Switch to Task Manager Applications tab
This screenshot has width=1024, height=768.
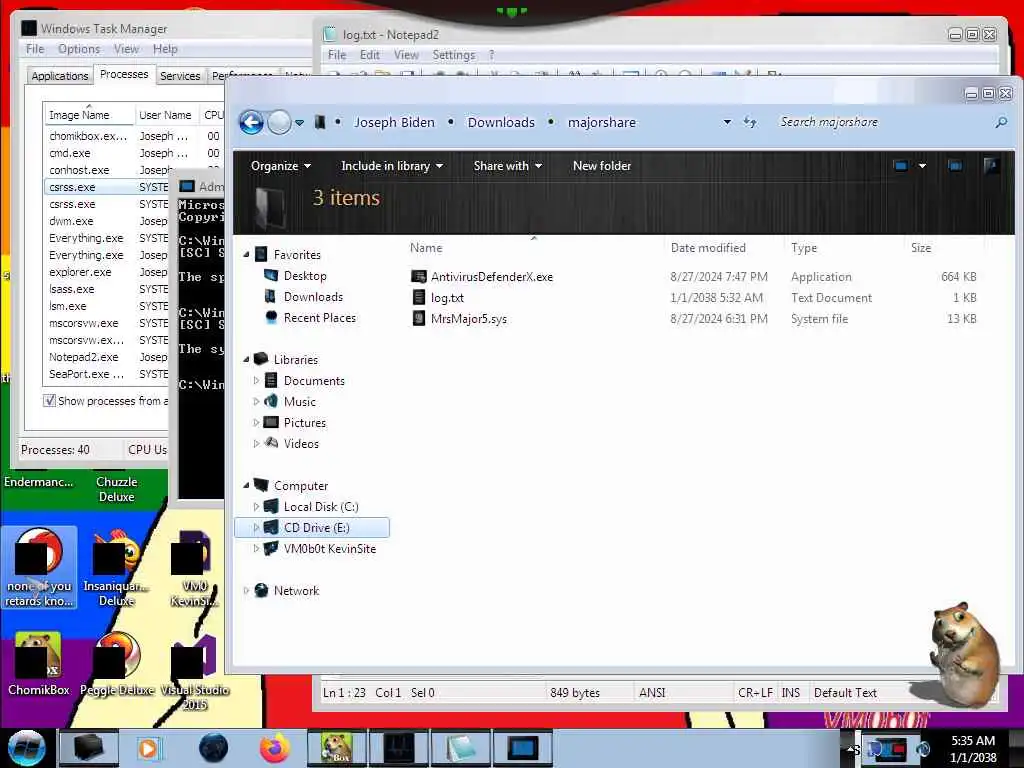pyautogui.click(x=59, y=76)
